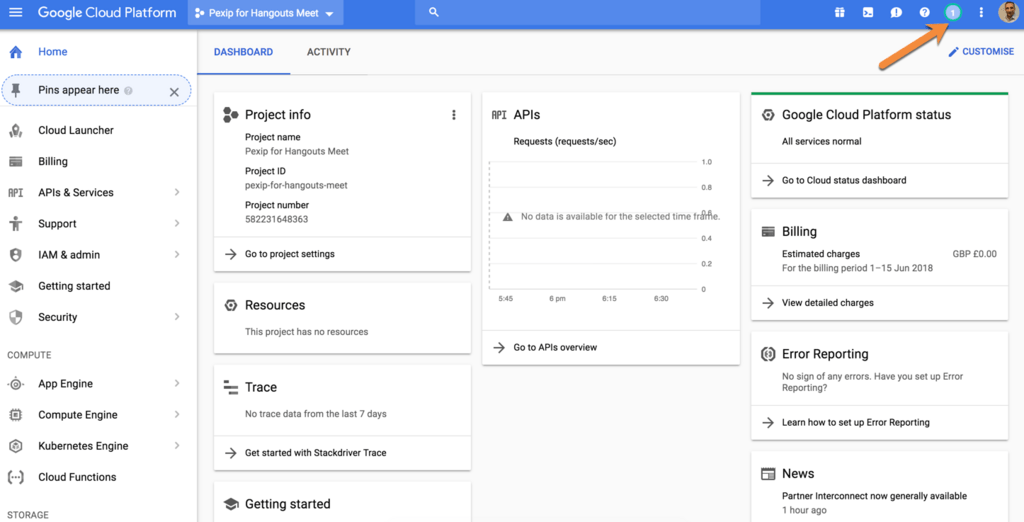Click the Google Cloud Platform logo text

pyautogui.click(x=107, y=12)
